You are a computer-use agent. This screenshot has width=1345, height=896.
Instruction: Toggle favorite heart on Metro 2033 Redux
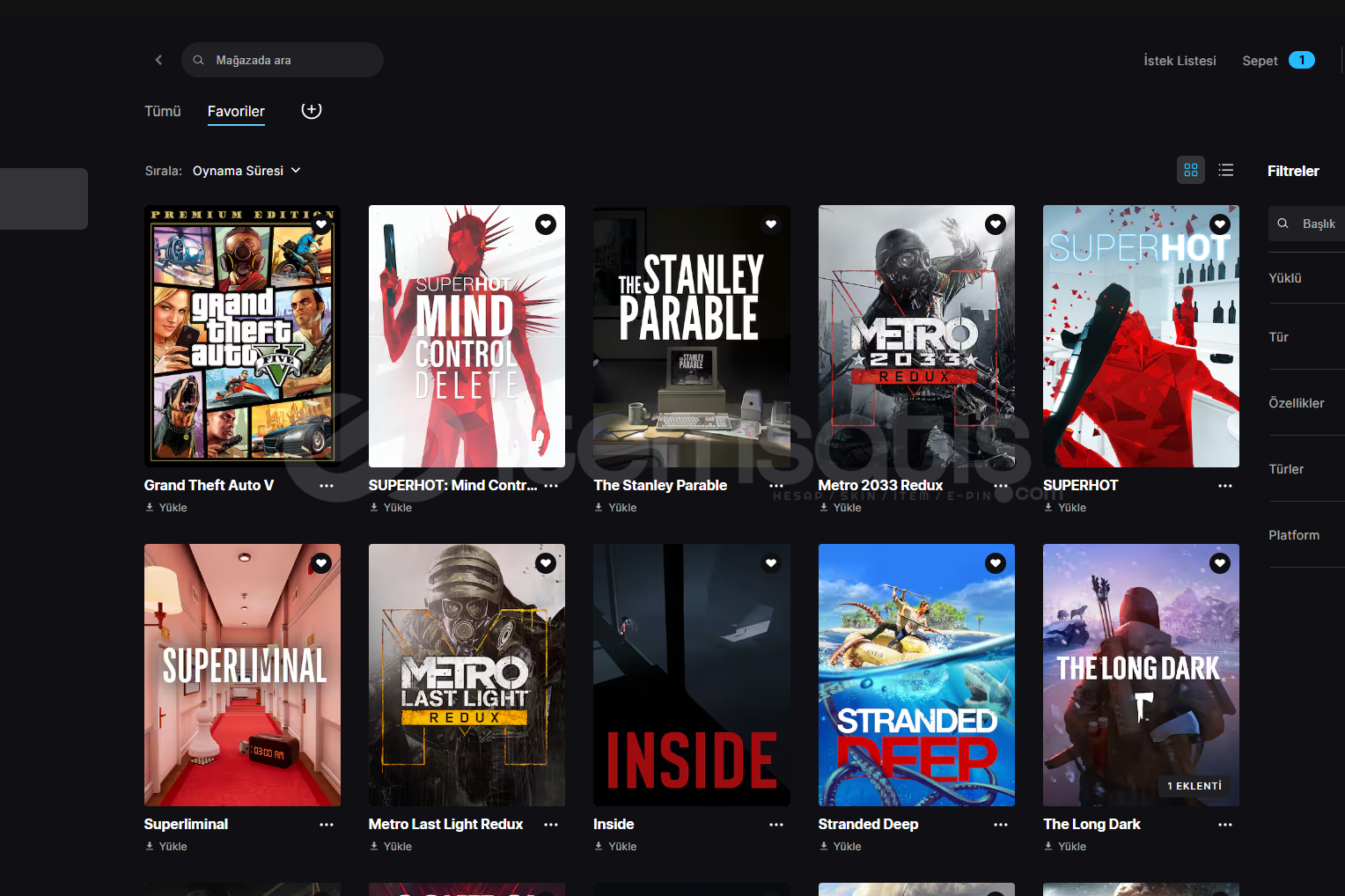tap(996, 224)
